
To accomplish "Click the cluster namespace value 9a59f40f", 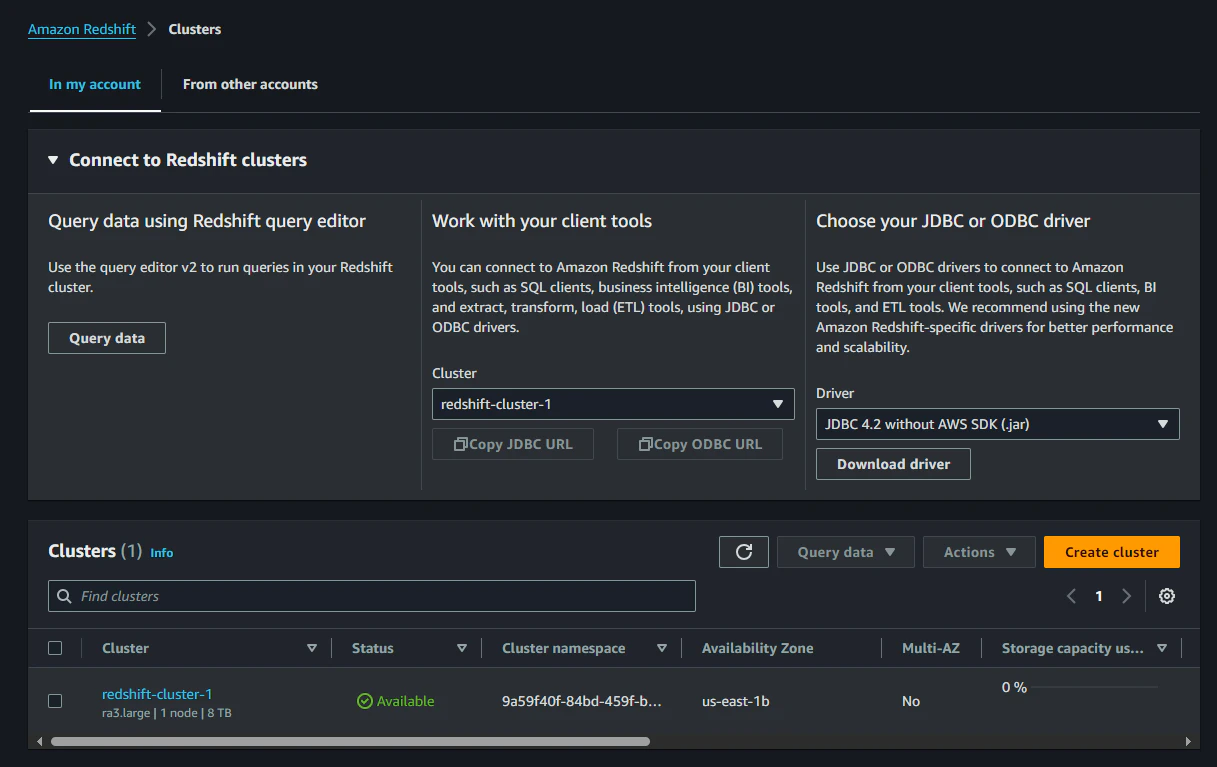I will [582, 701].
